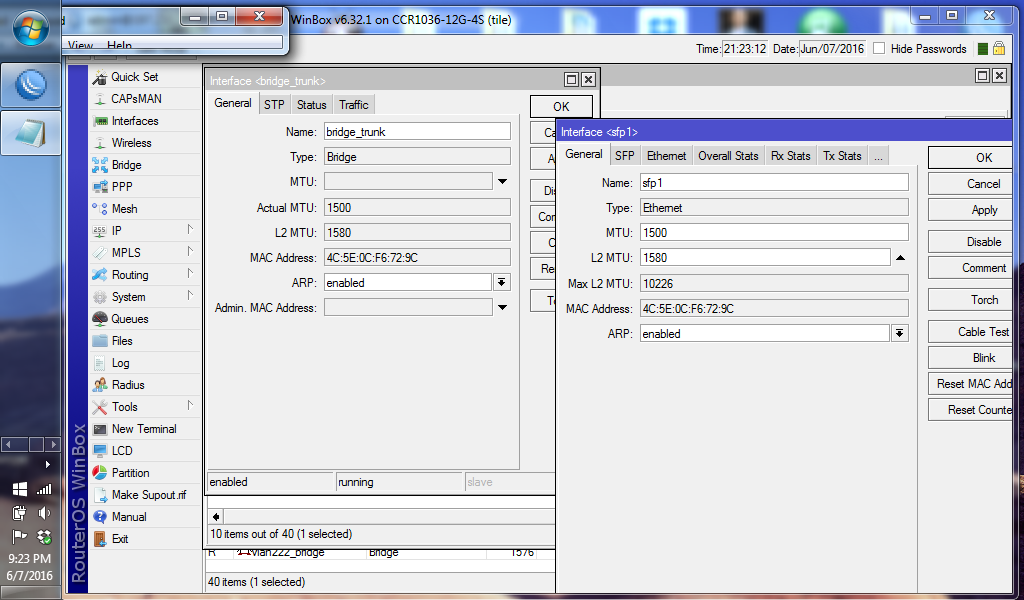
Task: Switch to Traffic tab in bridge_trunk
Action: click(354, 104)
